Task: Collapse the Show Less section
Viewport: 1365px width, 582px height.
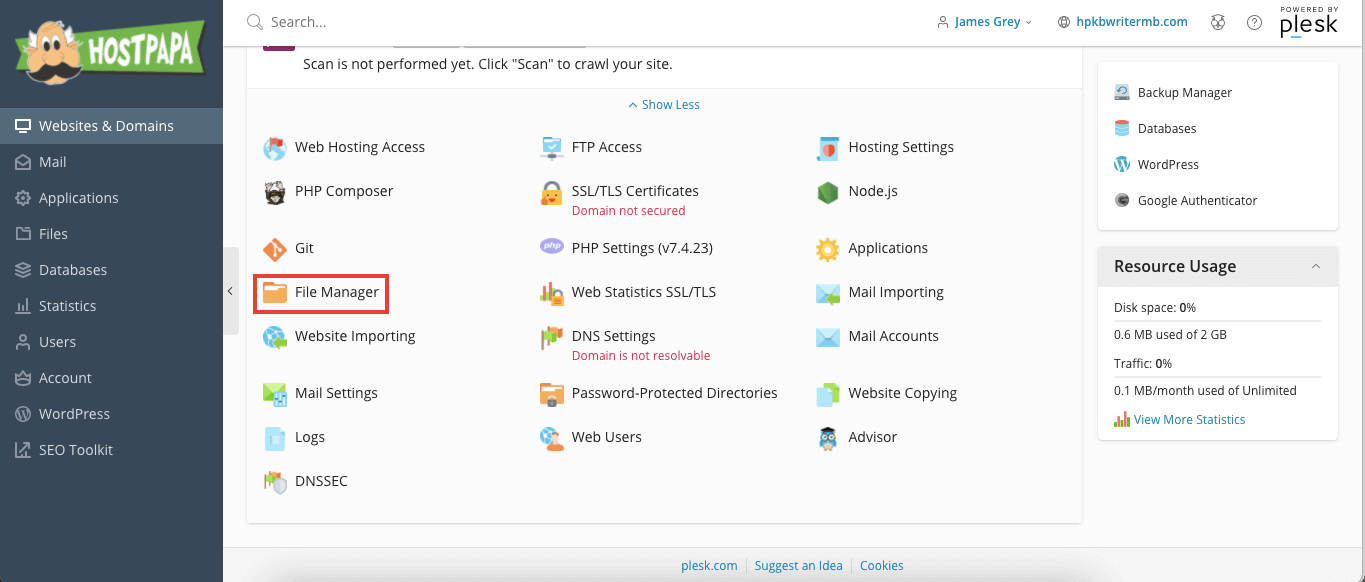Action: pyautogui.click(x=663, y=104)
